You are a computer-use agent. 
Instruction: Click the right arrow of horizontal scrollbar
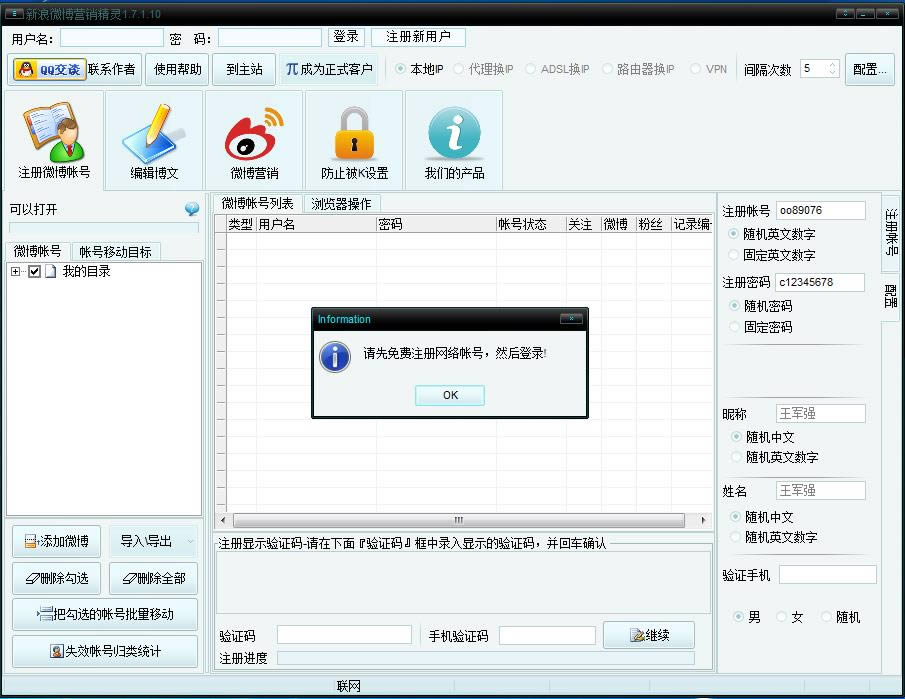pyautogui.click(x=703, y=519)
